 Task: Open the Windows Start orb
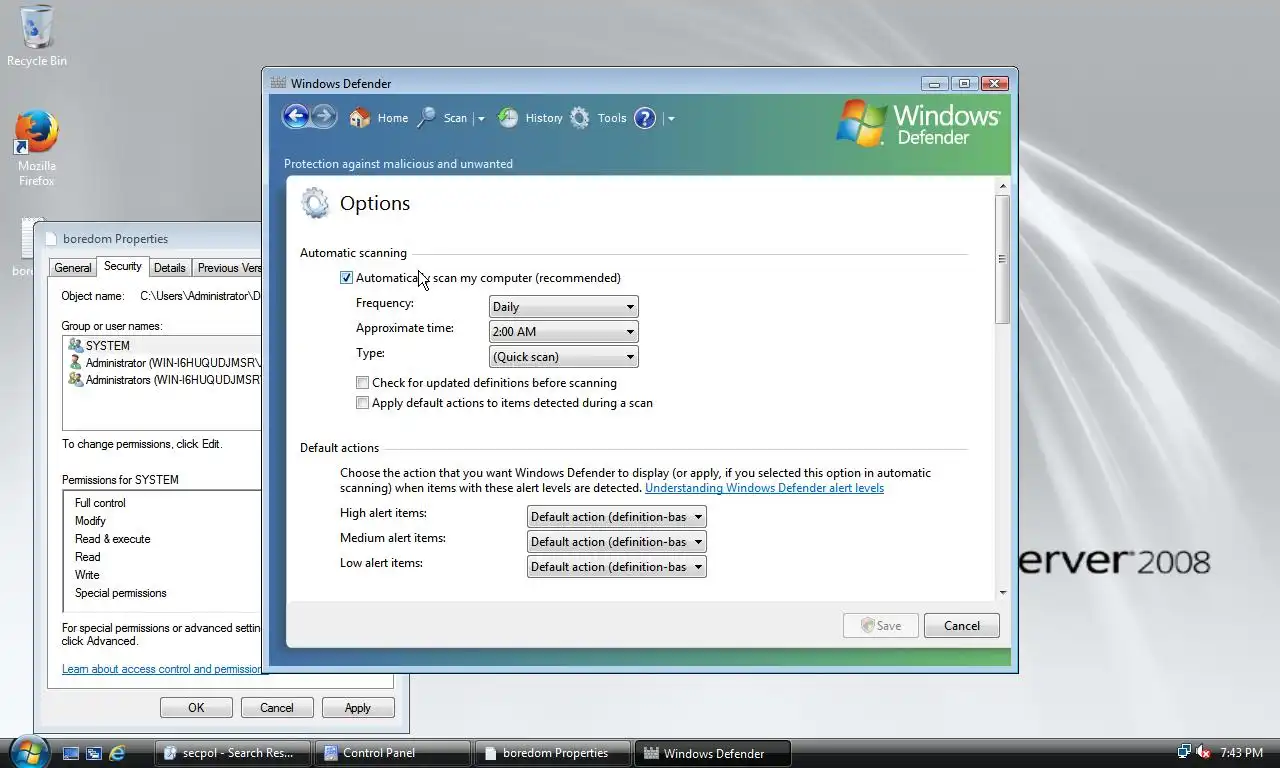pos(28,752)
